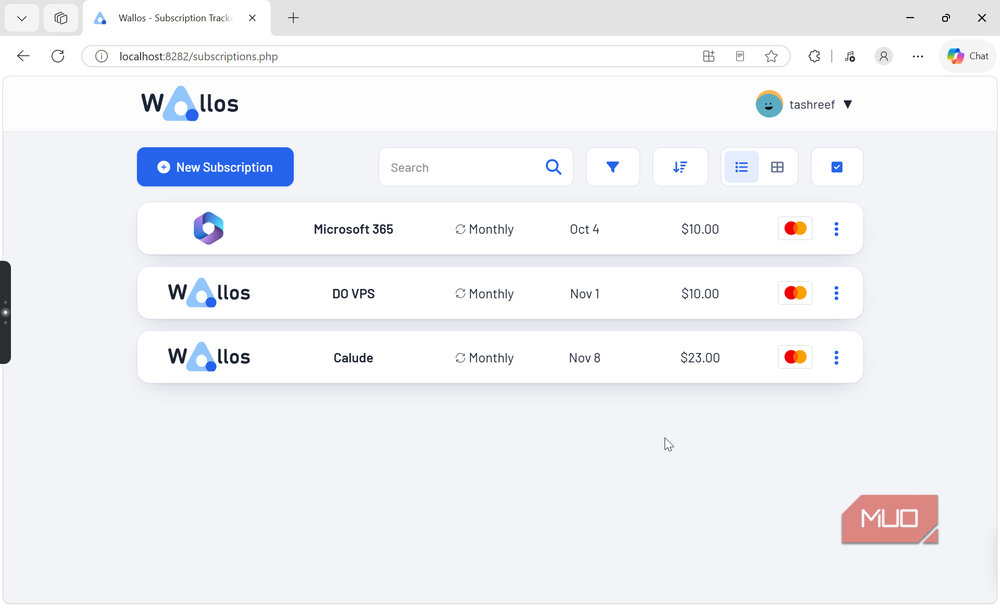Click the DO VPS Wallos logo
The image size is (1000, 606).
tap(209, 293)
